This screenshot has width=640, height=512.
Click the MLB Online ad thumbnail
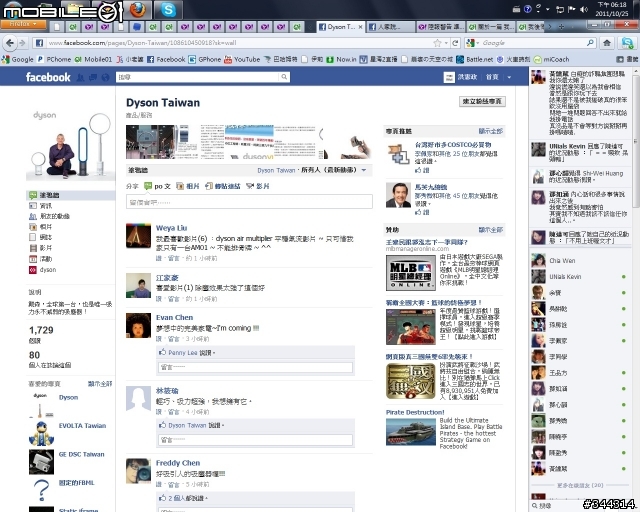click(x=411, y=273)
